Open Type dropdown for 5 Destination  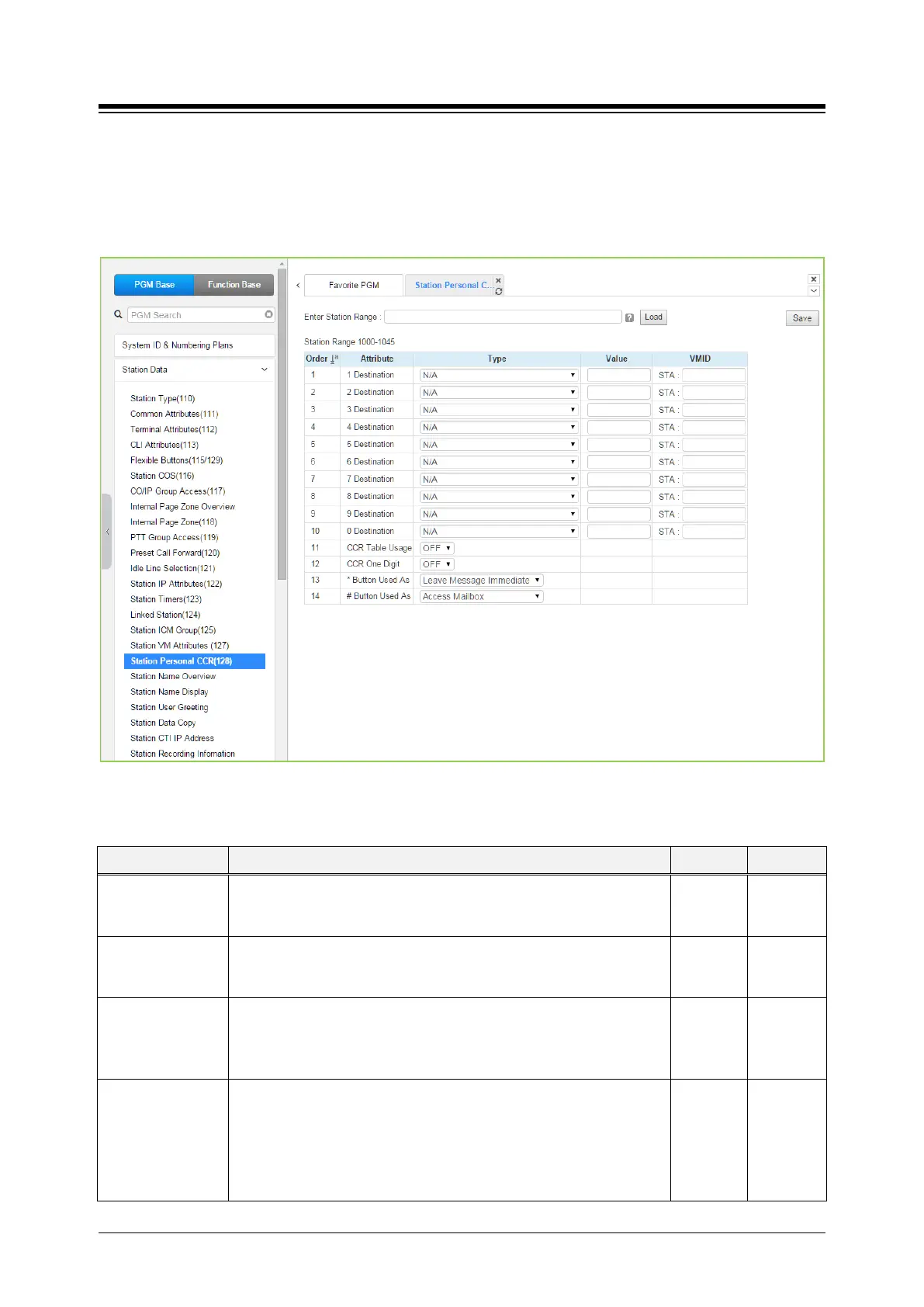coord(499,445)
